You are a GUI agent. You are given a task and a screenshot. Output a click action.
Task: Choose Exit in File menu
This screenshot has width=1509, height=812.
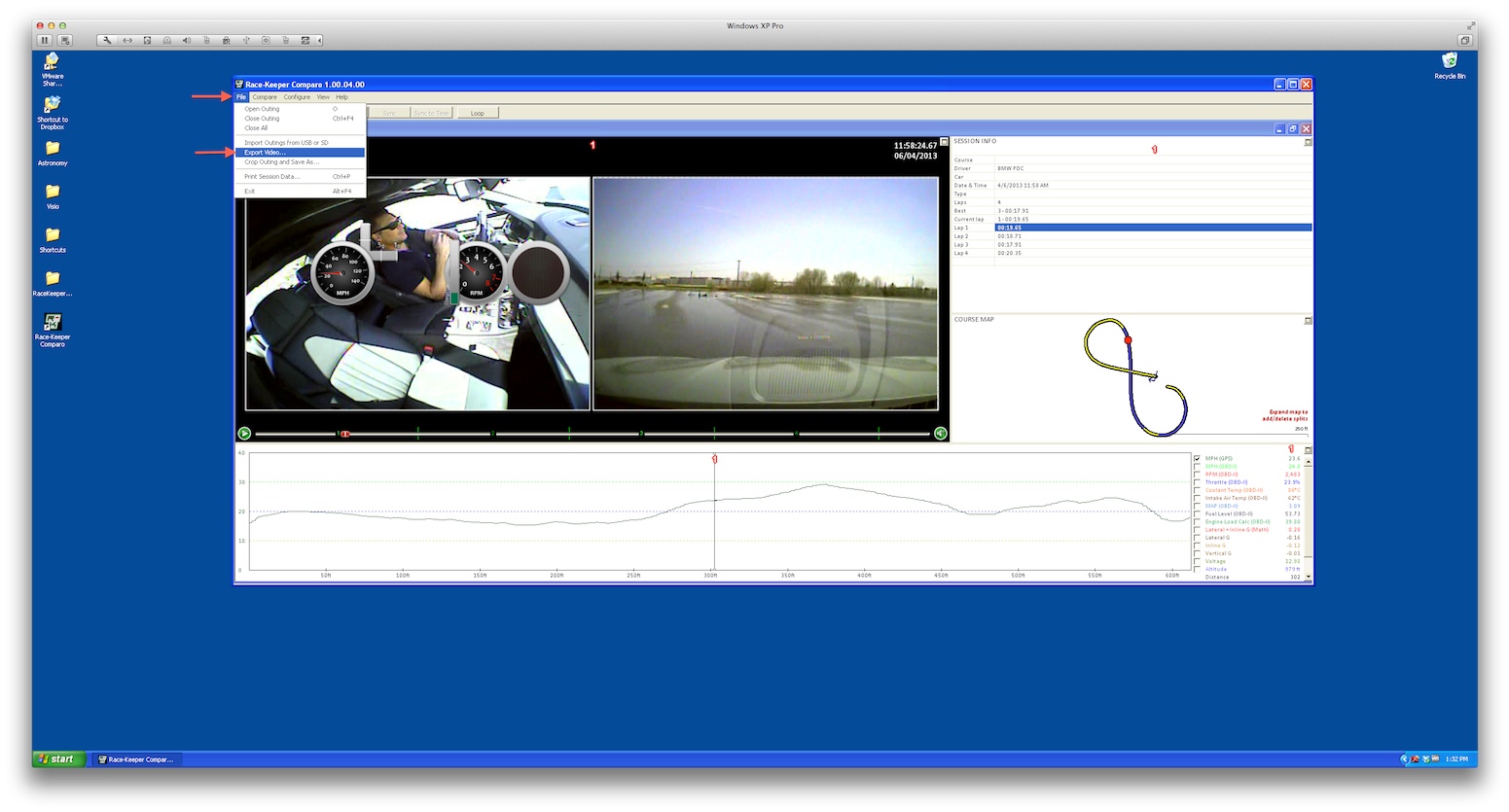(301, 192)
